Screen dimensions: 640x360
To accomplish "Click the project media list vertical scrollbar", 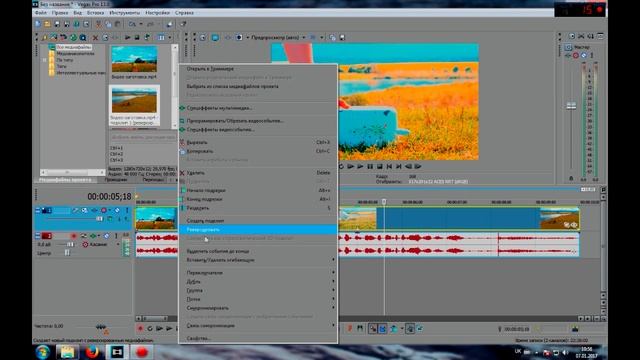I will (x=175, y=86).
